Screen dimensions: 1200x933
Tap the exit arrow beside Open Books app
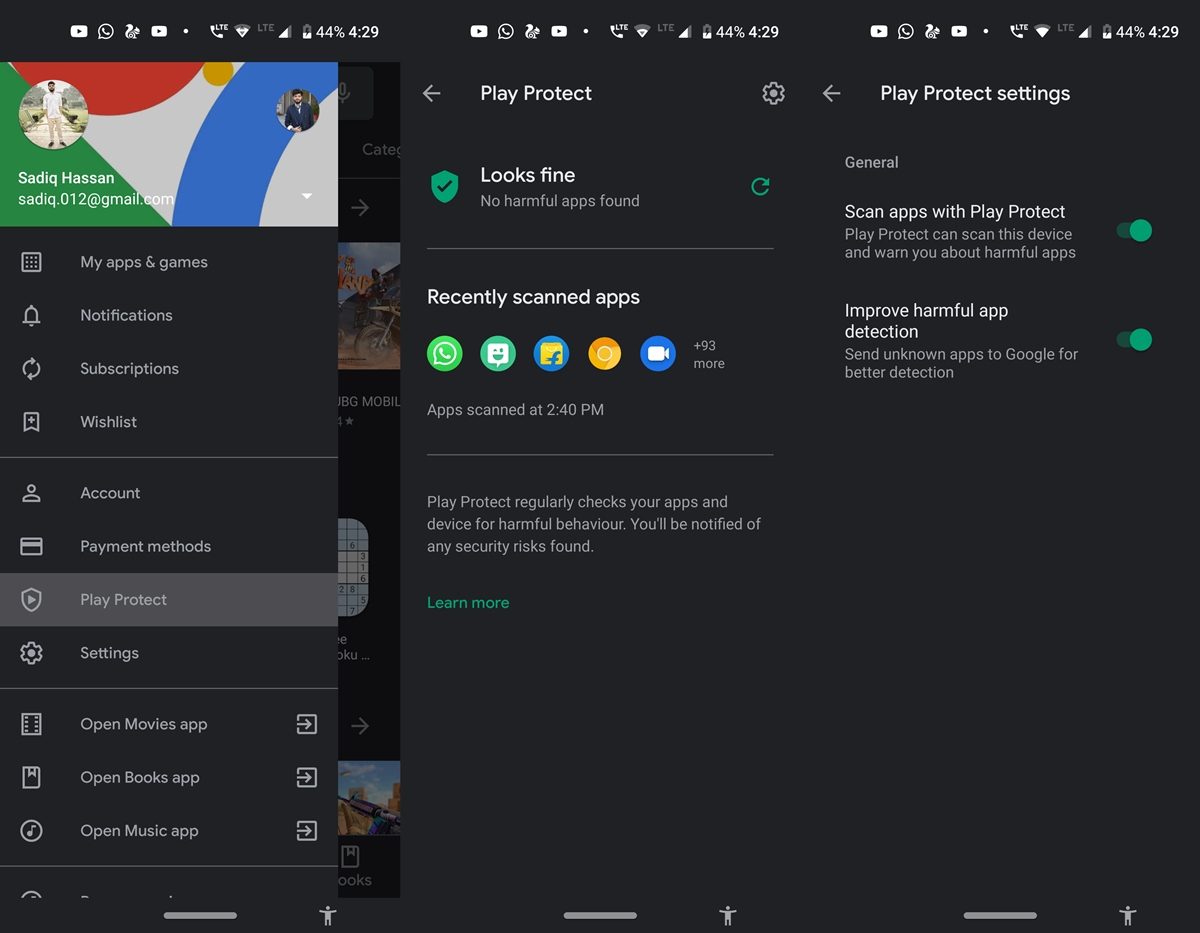point(307,777)
